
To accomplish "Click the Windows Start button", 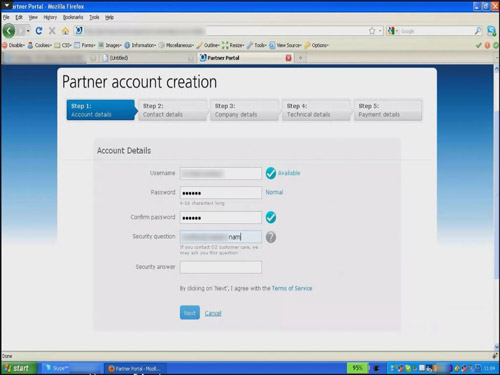I will pos(19,368).
